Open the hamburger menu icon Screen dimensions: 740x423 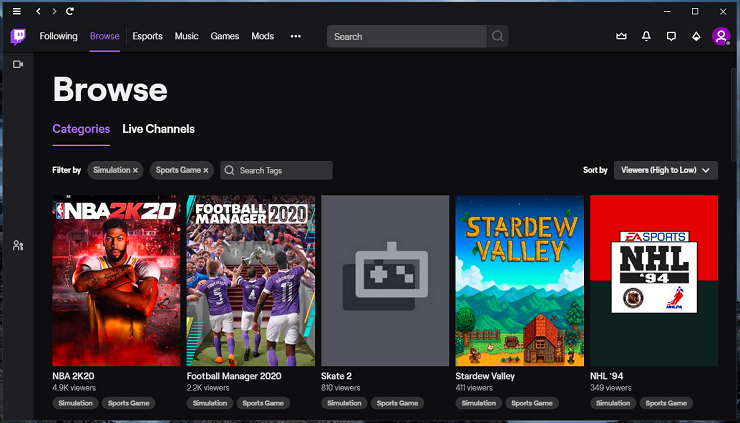click(17, 11)
